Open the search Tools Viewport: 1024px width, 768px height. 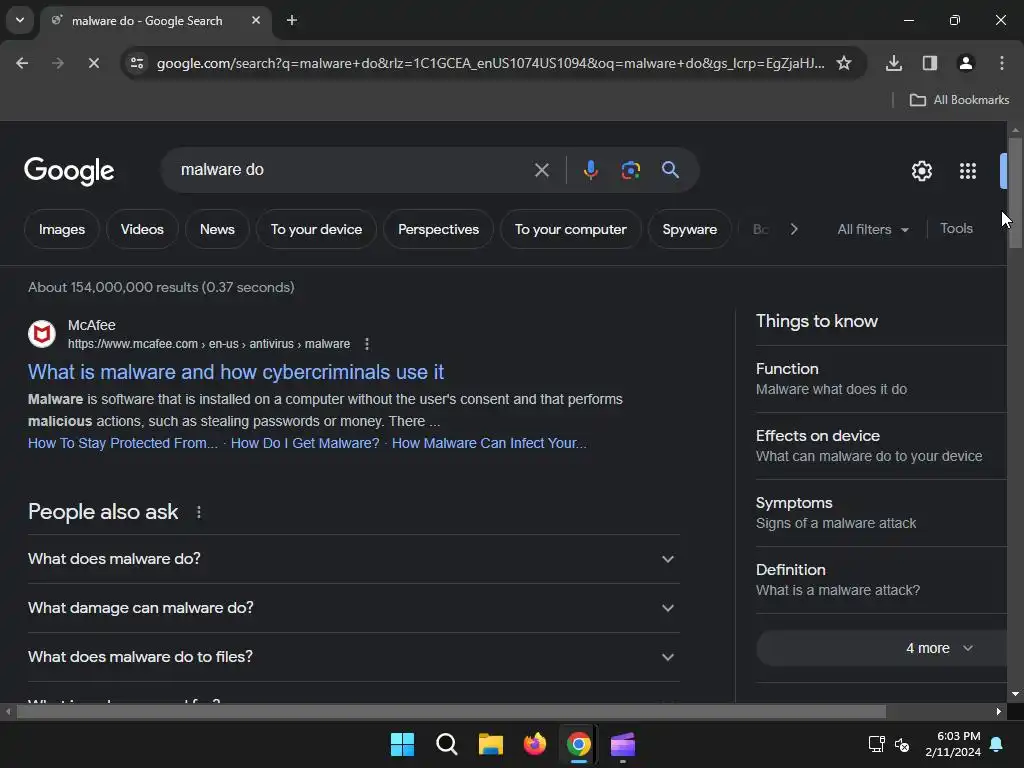(x=956, y=229)
